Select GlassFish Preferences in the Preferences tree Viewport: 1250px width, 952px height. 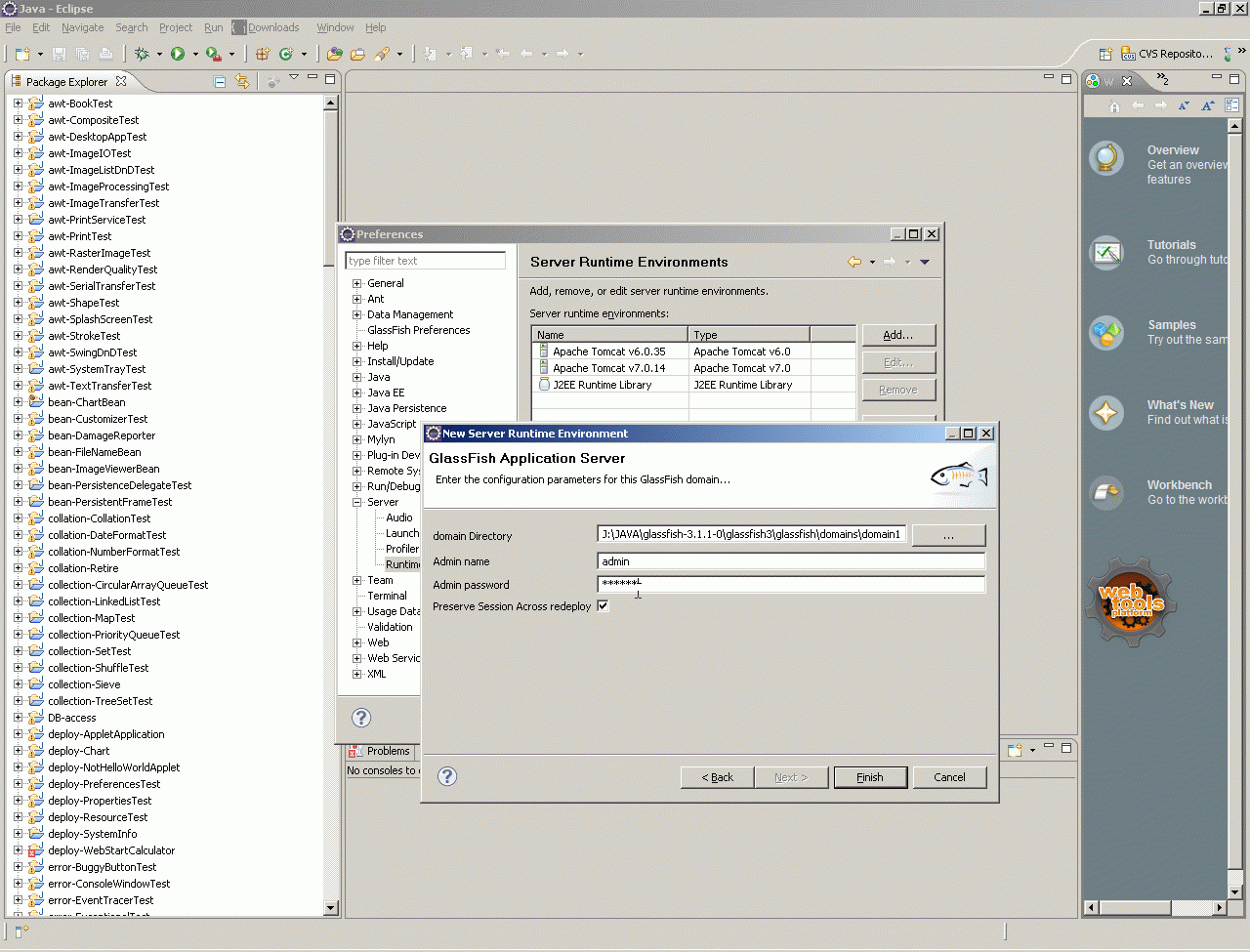tap(419, 330)
